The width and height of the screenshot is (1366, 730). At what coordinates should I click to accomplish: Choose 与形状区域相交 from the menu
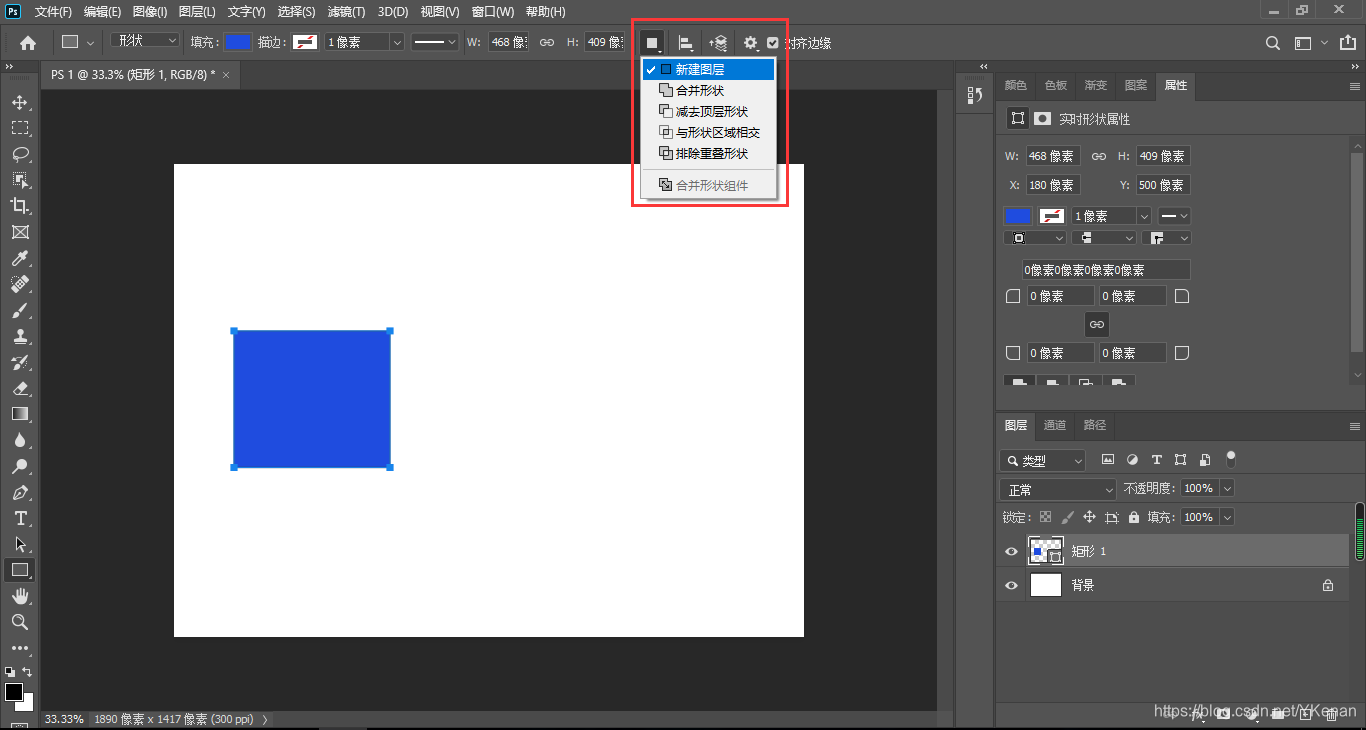(x=708, y=132)
